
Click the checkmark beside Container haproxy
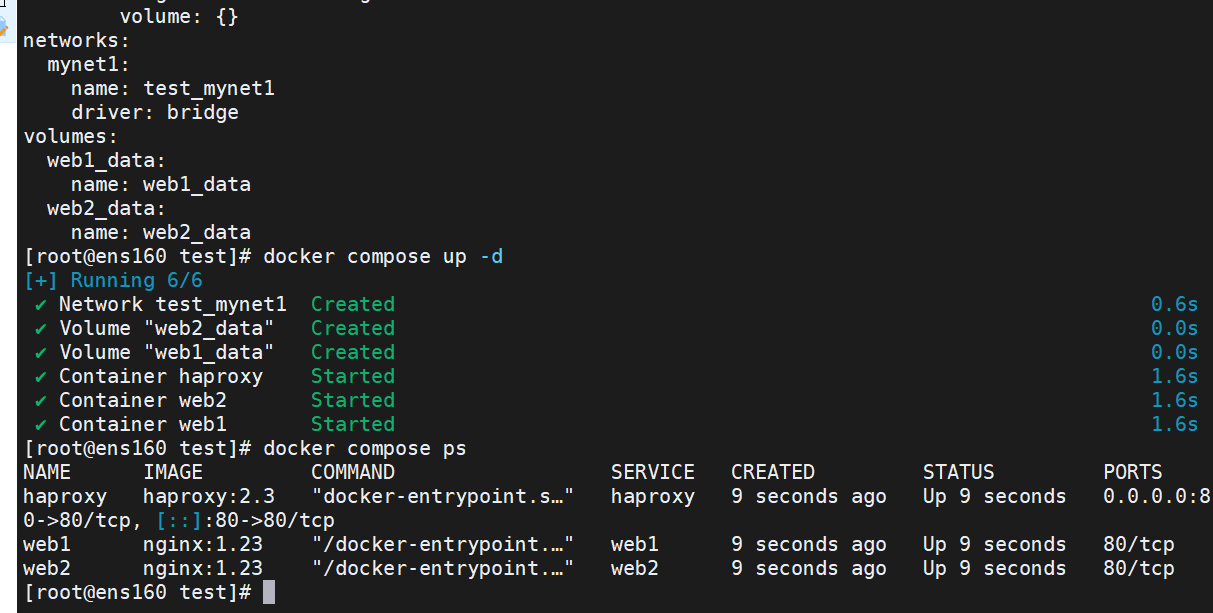[41, 376]
